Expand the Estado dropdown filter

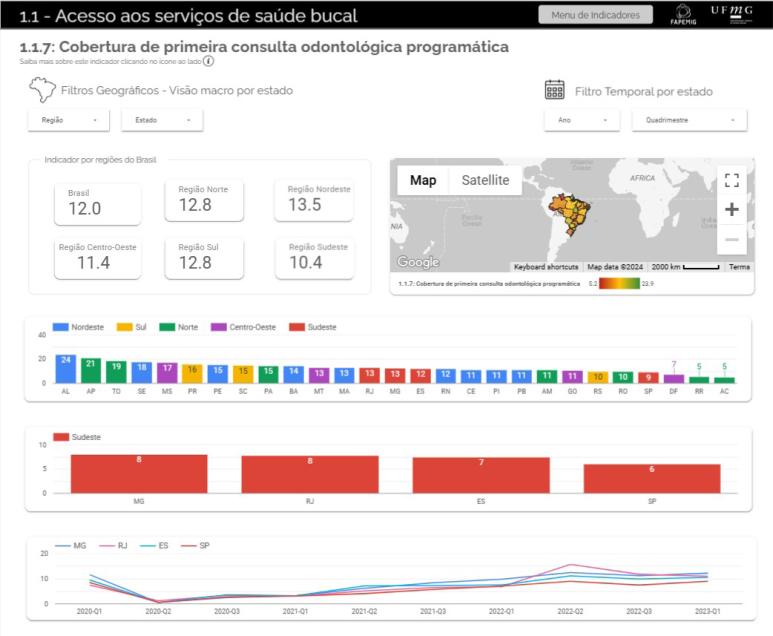point(162,120)
